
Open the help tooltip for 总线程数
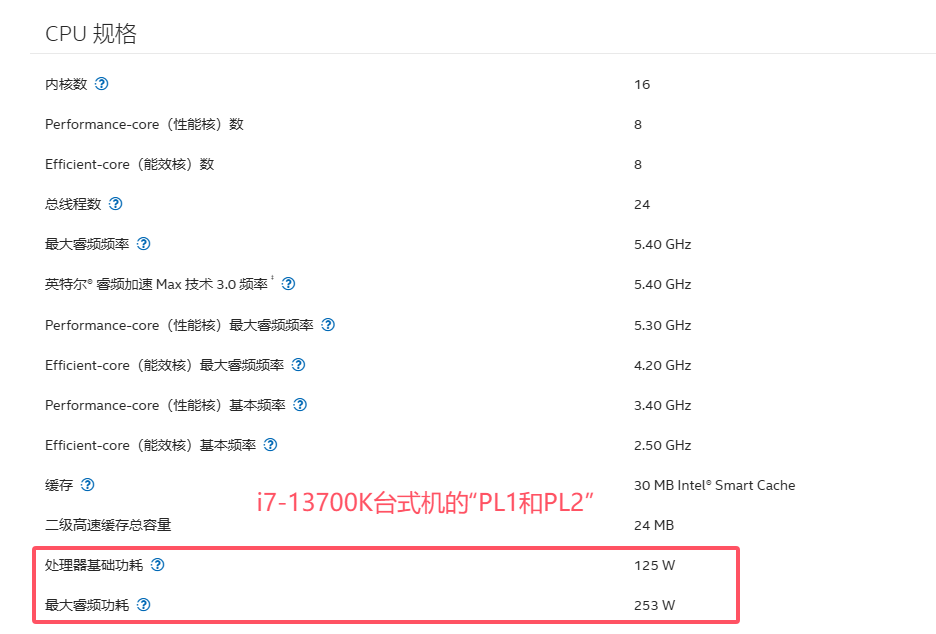tap(115, 204)
